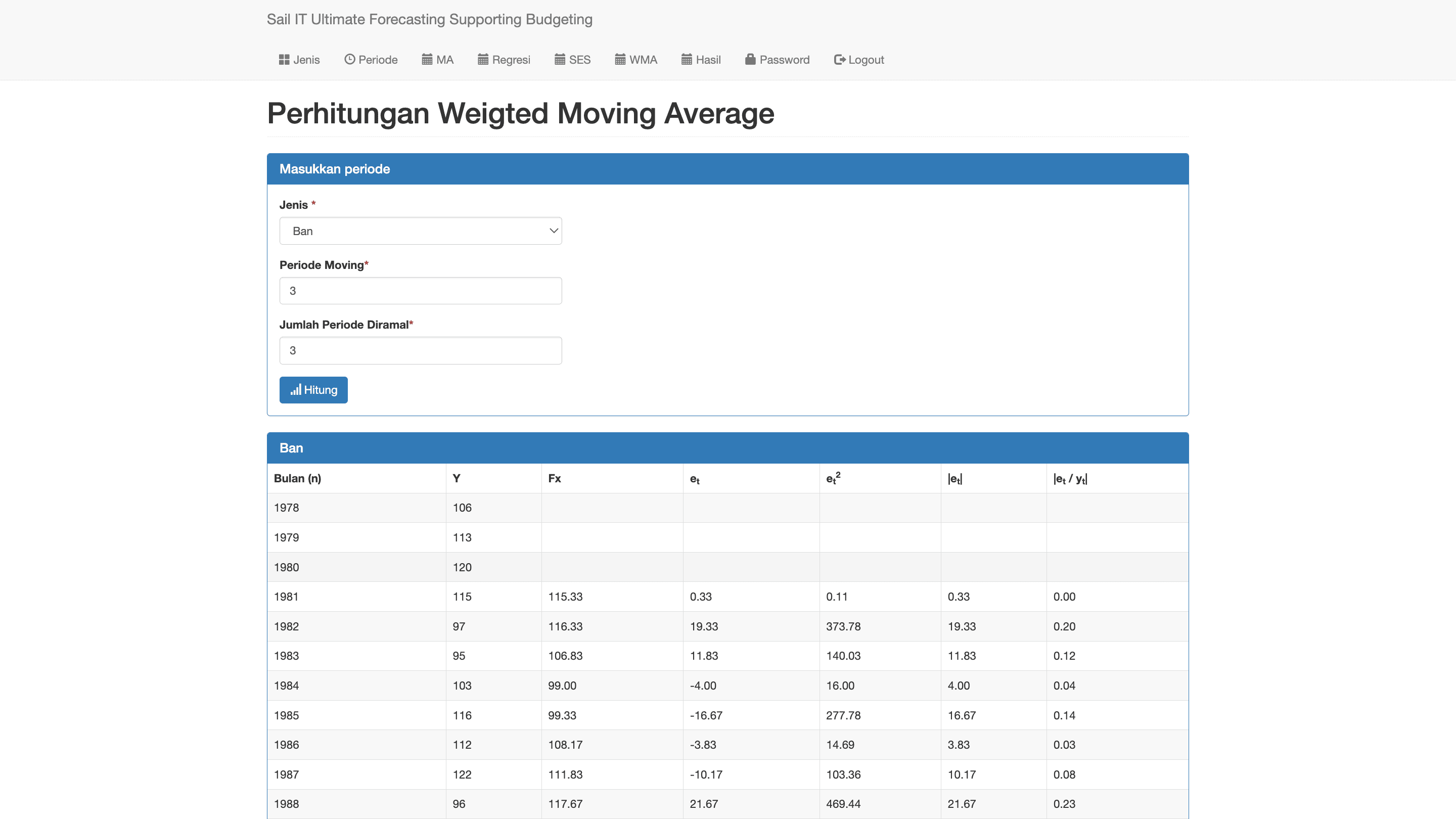Open the Password menu item
The width and height of the screenshot is (1456, 819).
click(x=777, y=60)
